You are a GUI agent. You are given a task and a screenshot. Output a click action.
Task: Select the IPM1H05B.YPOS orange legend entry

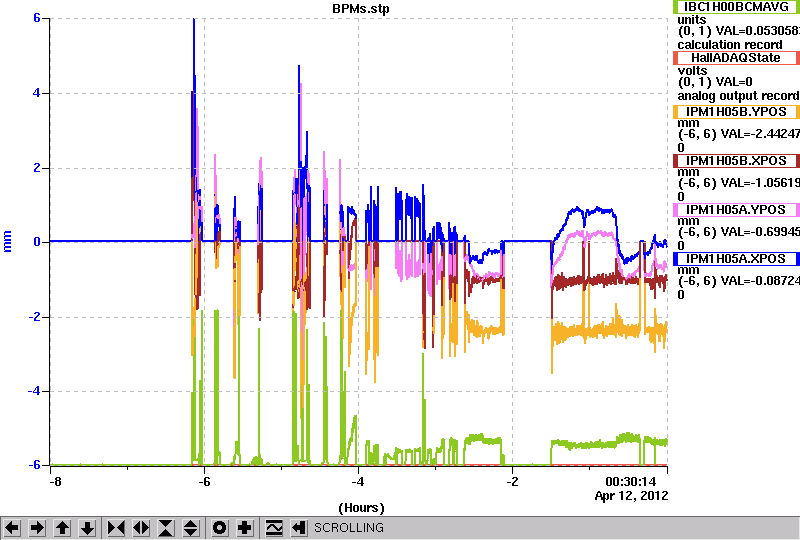point(737,112)
